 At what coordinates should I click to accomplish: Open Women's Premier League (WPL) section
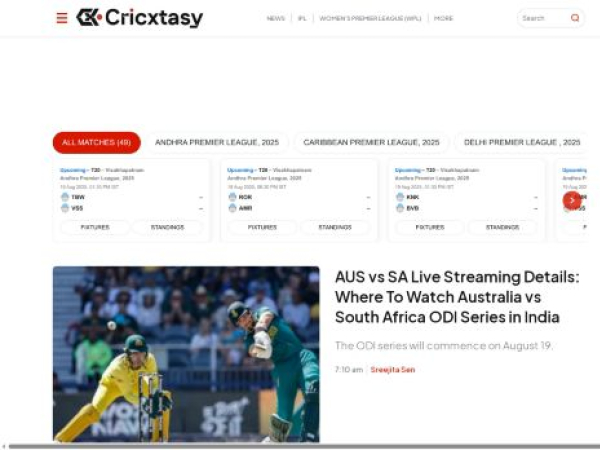(370, 18)
